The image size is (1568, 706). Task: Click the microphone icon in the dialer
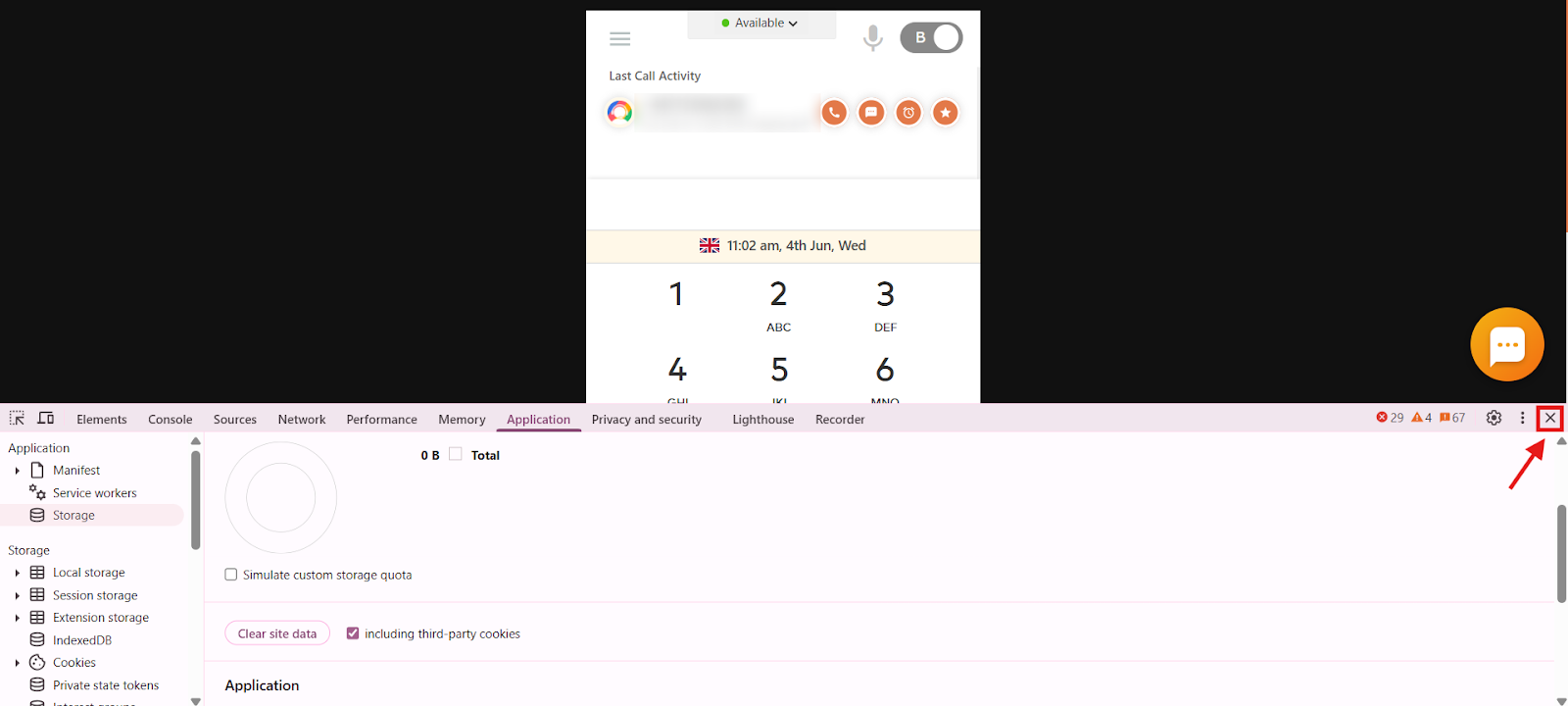[872, 38]
